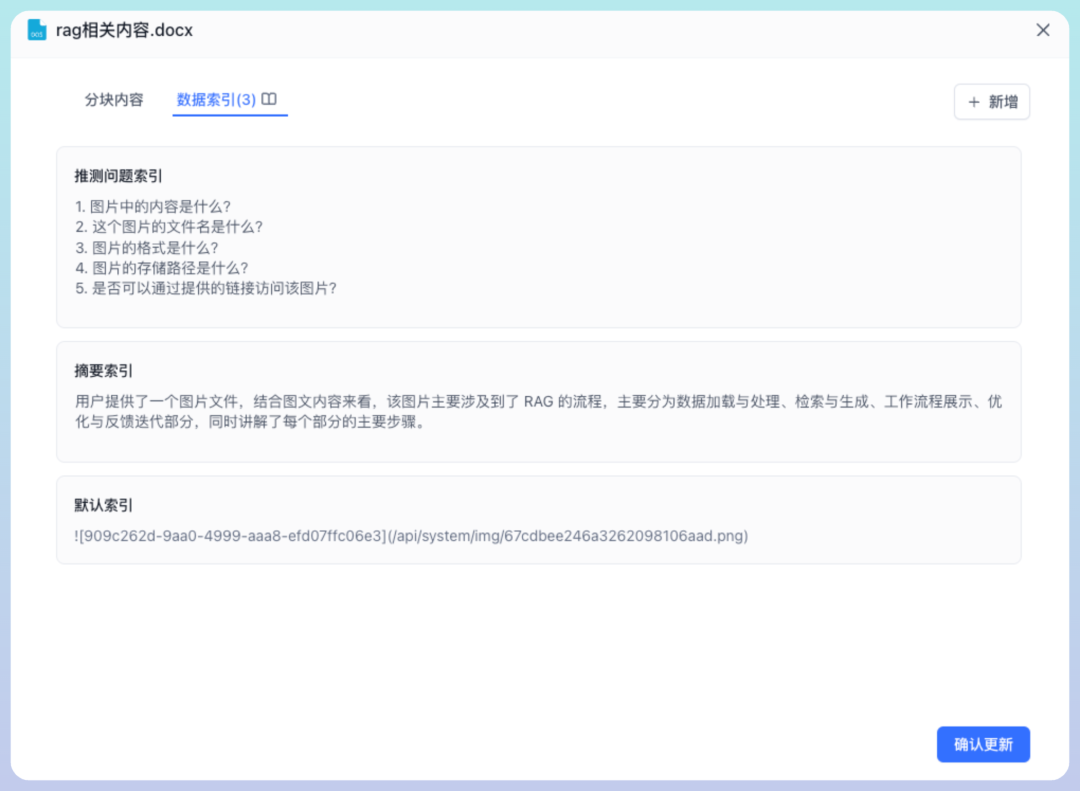Click the 默认索引 card heading
The image size is (1080, 791).
[x=98, y=505]
